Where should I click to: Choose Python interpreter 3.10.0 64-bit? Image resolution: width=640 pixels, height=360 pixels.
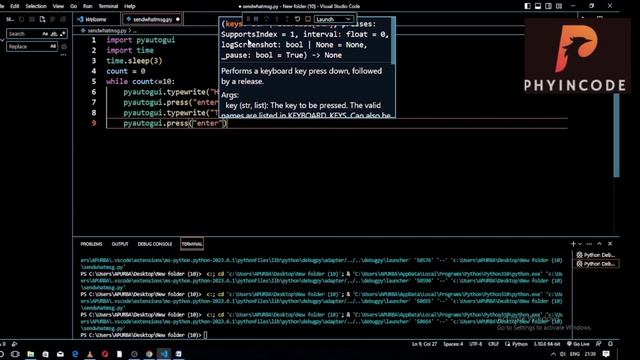pos(547,344)
